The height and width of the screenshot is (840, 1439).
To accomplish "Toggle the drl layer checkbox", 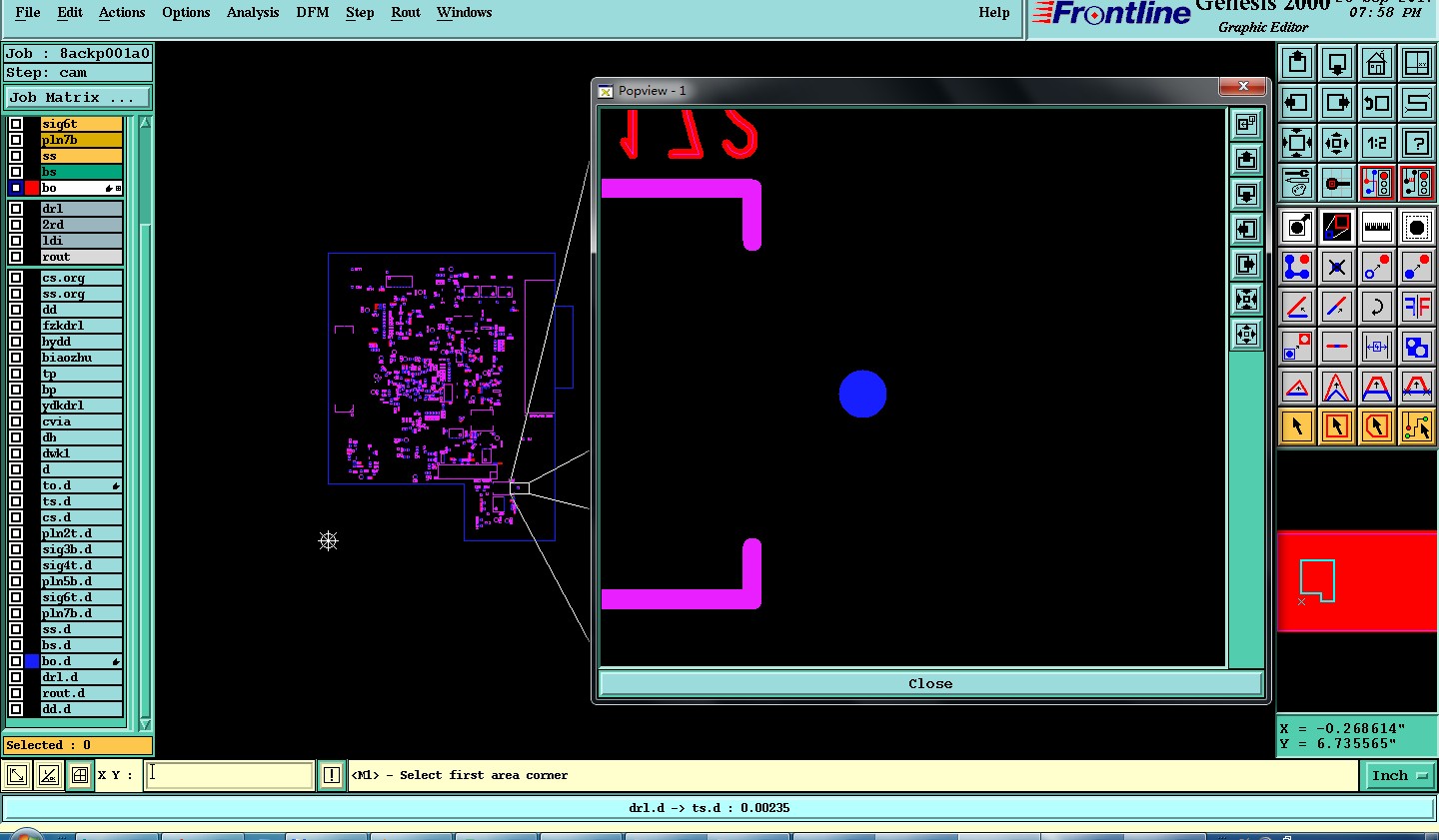I will pos(16,210).
